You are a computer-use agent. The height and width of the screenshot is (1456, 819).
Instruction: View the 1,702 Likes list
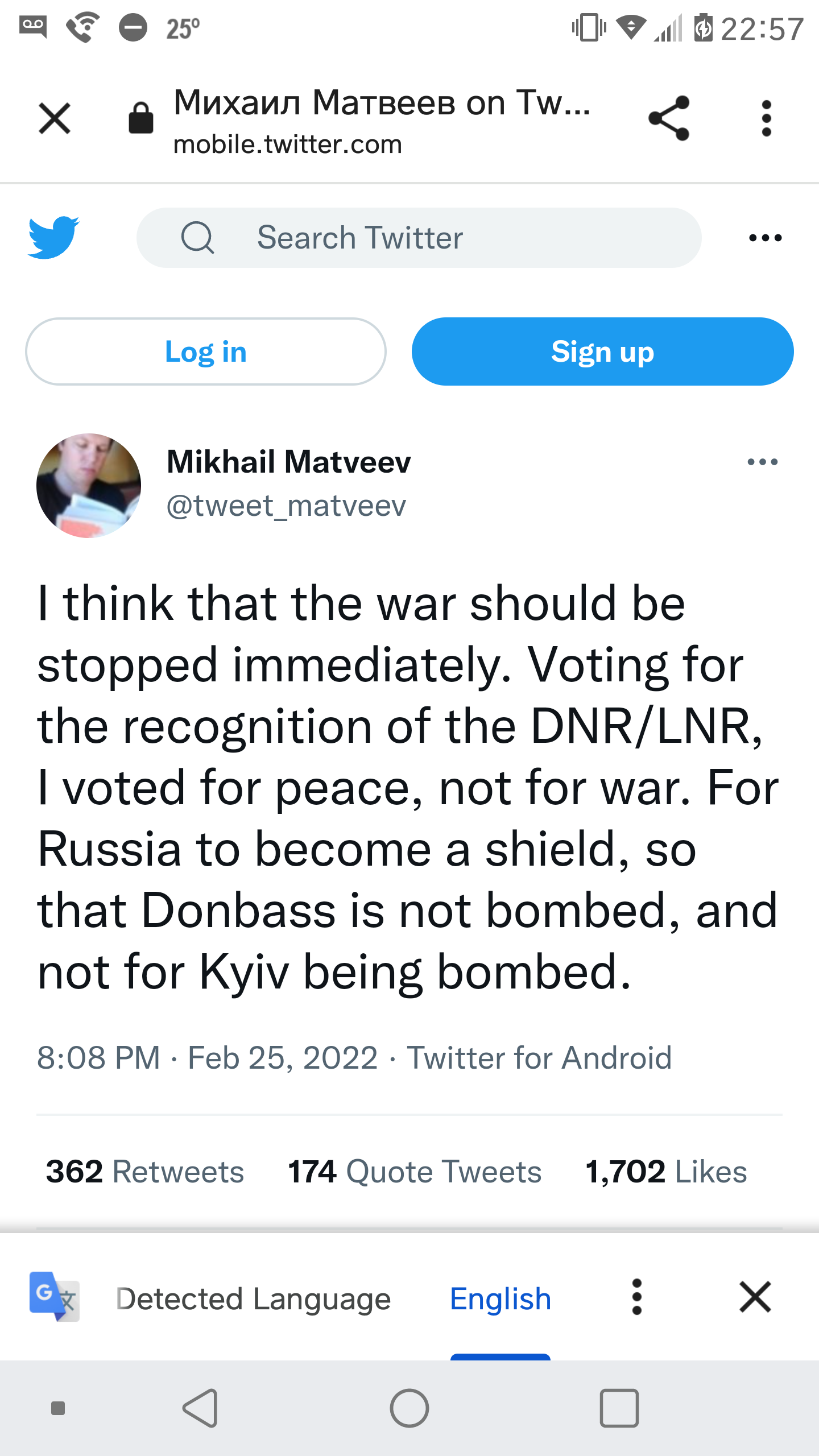point(666,1172)
